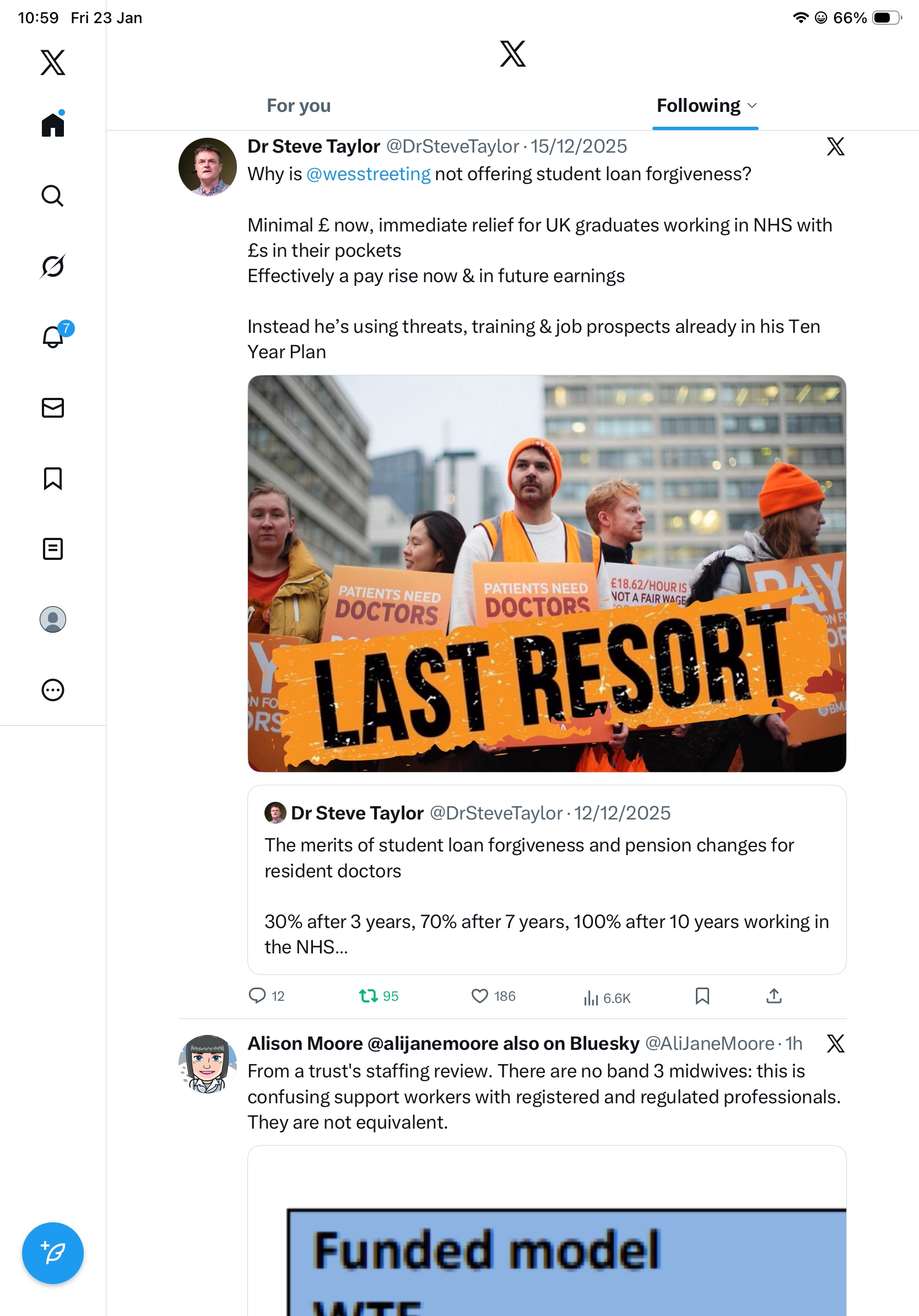
Task: Open the @wesstreeting mention link
Action: (369, 174)
